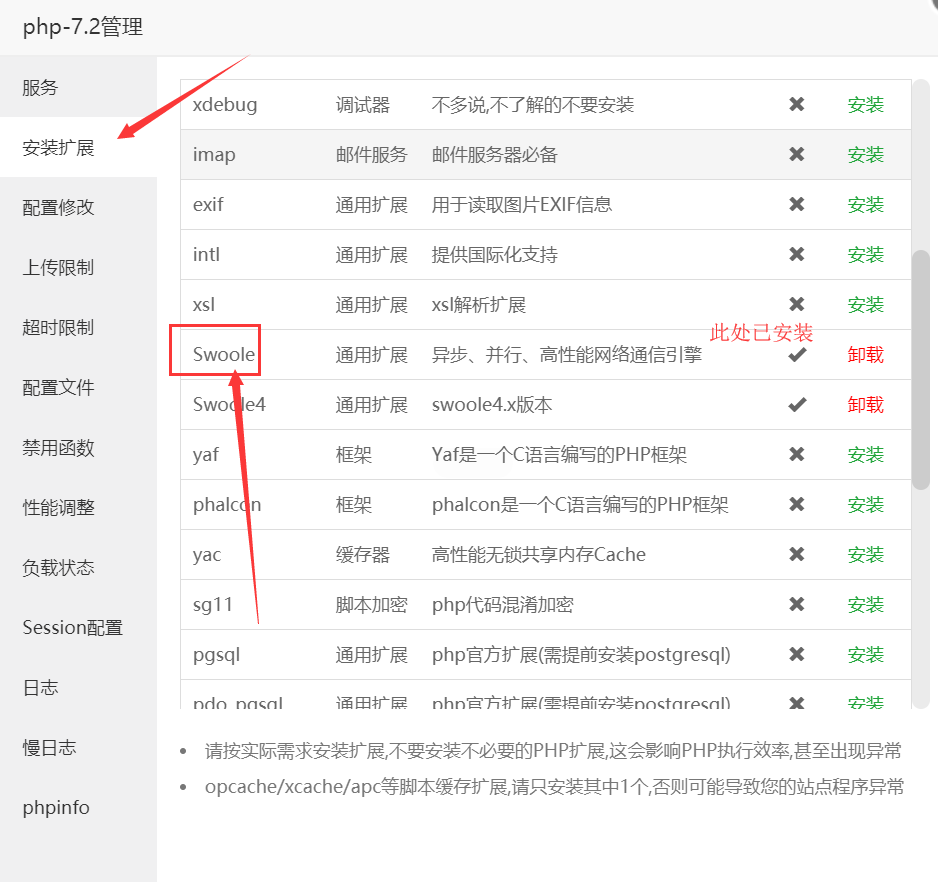Screen dimensions: 938x882
Task: Install the pgsql extension
Action: pos(865,655)
